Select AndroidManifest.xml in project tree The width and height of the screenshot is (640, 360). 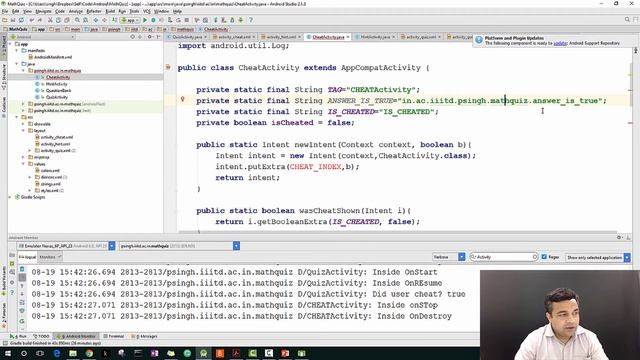click(53, 57)
